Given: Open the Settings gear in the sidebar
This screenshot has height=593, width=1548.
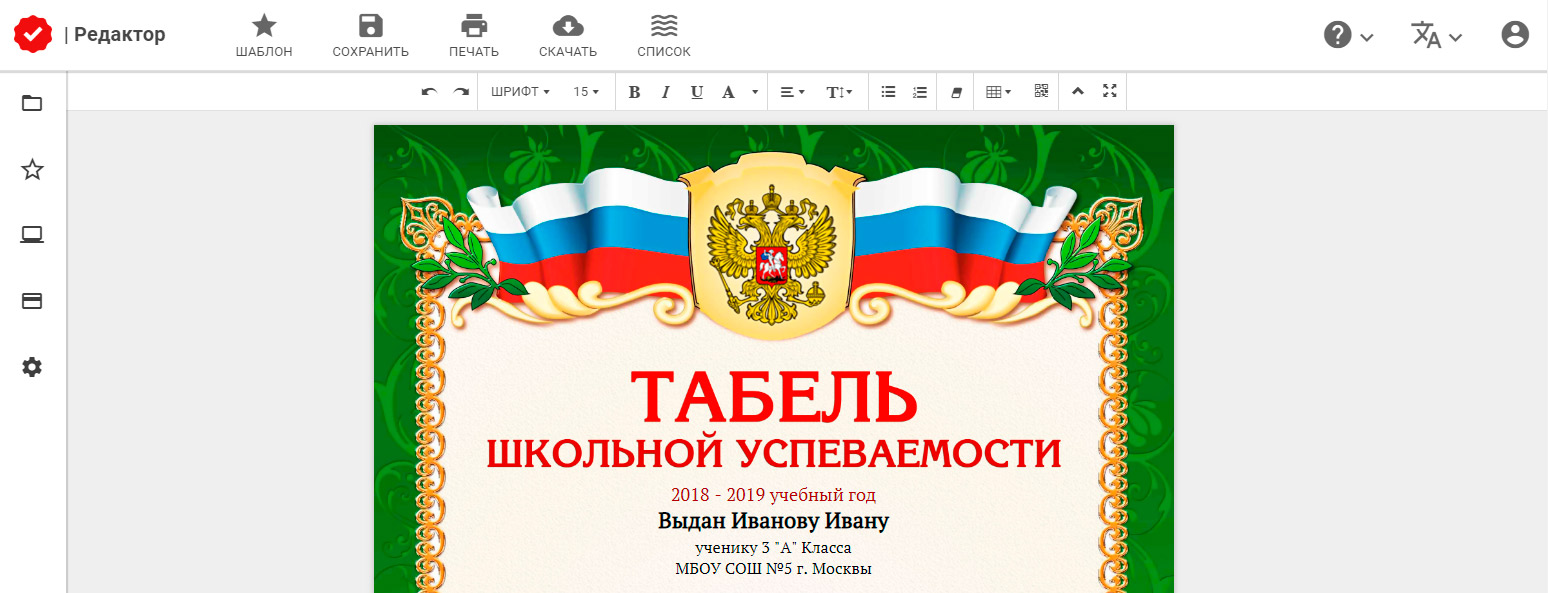Looking at the screenshot, I should [31, 367].
